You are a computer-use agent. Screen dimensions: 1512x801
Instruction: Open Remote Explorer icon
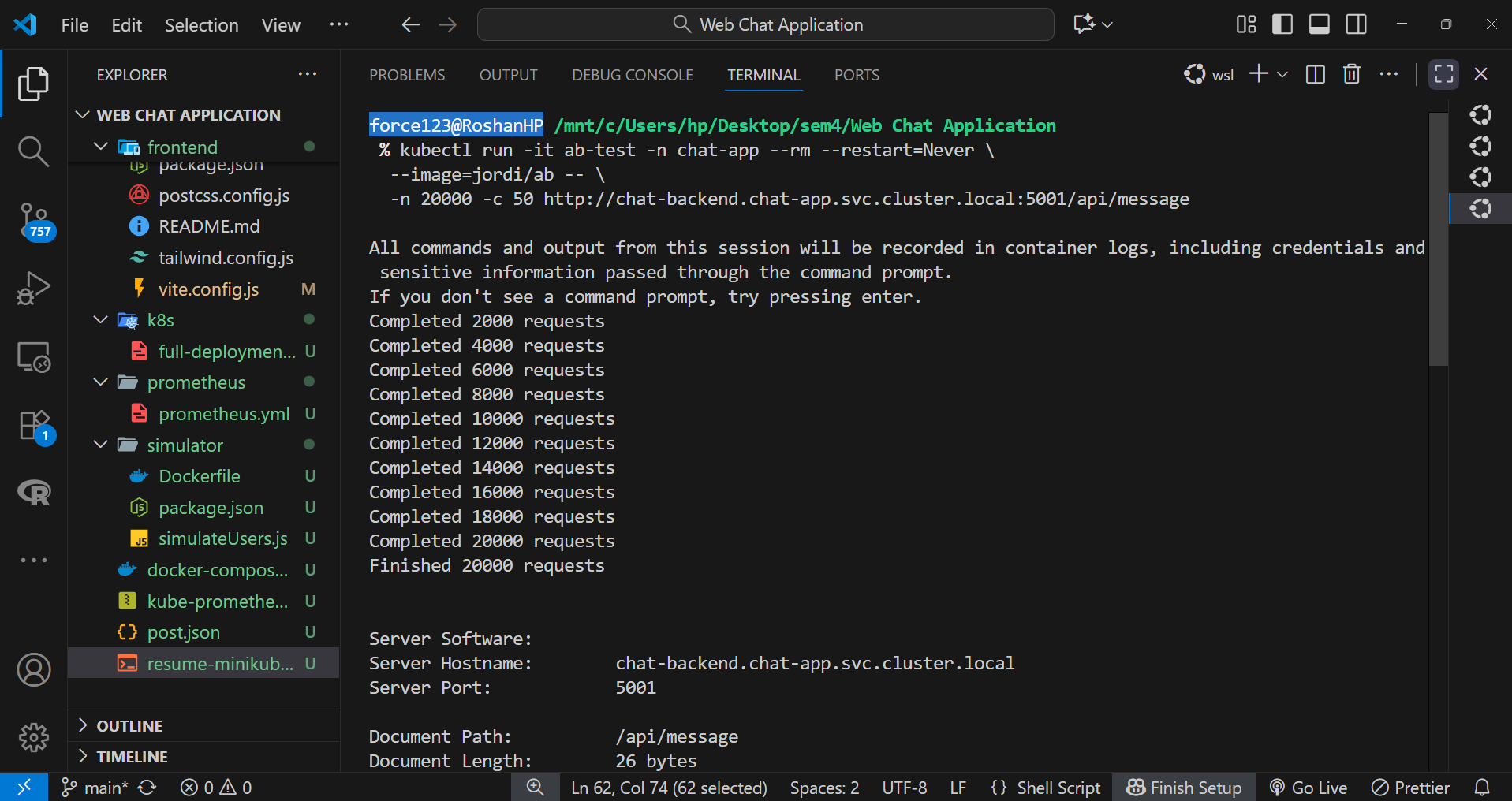(x=33, y=357)
